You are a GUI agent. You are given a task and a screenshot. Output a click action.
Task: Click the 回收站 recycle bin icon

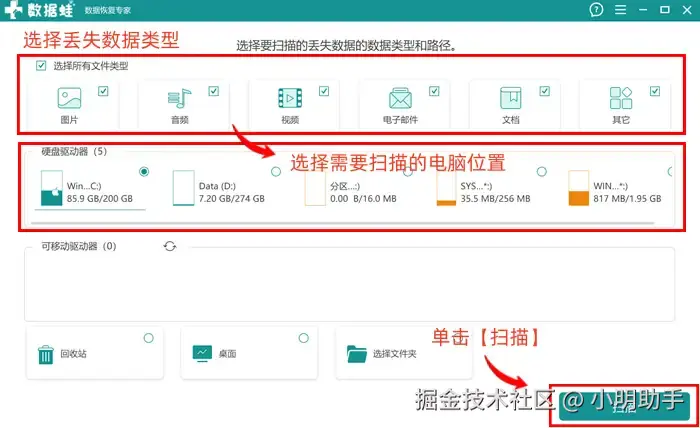46,355
